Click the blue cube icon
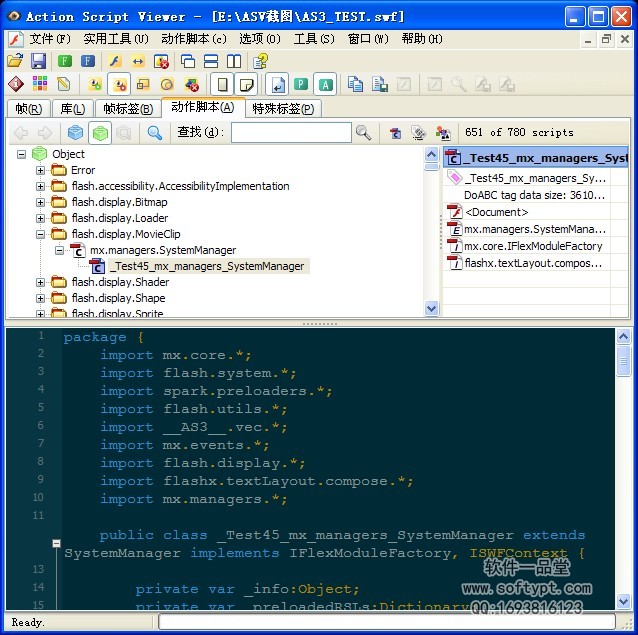 point(75,133)
